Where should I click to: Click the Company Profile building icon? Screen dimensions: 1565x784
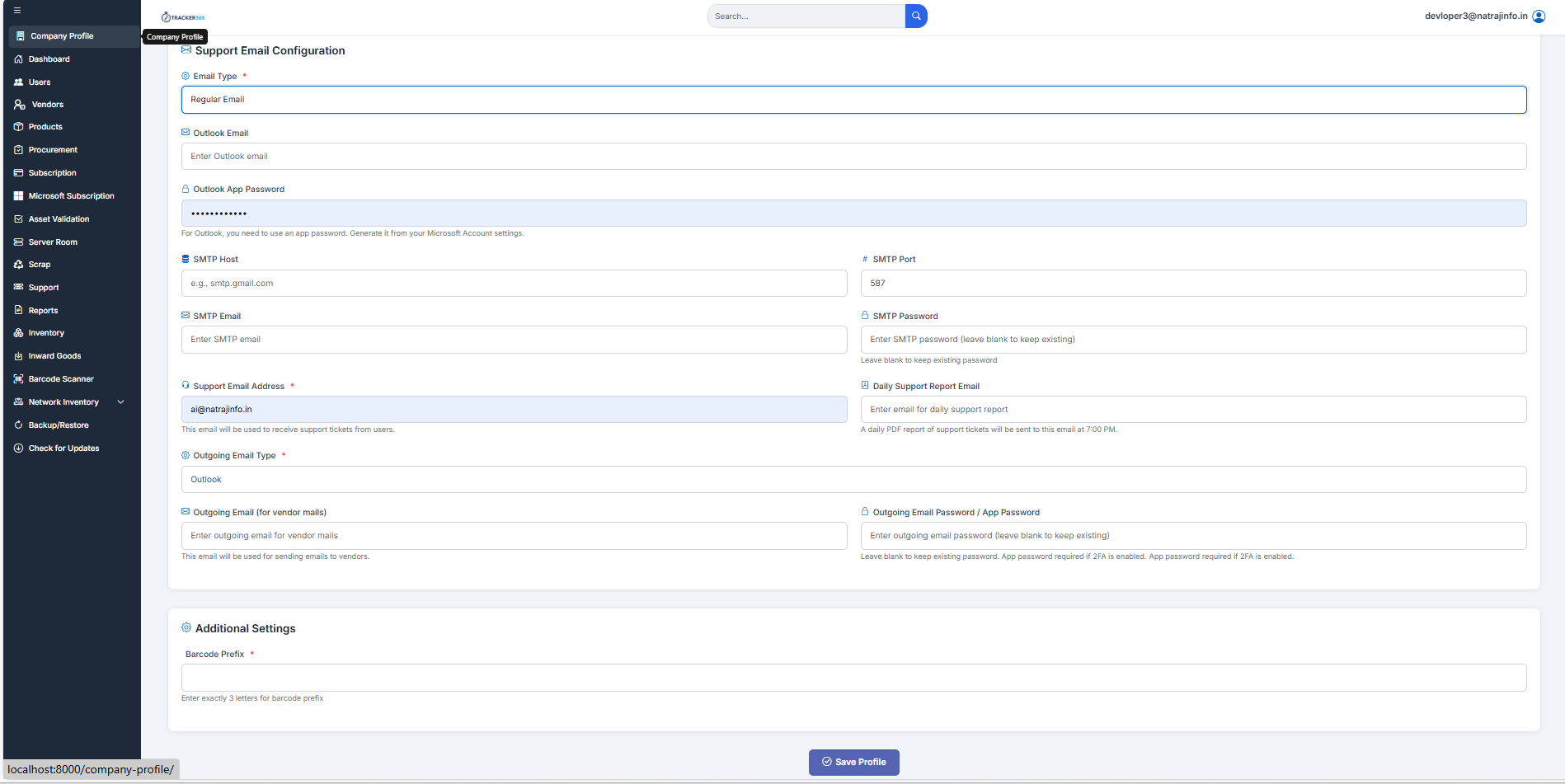21,36
